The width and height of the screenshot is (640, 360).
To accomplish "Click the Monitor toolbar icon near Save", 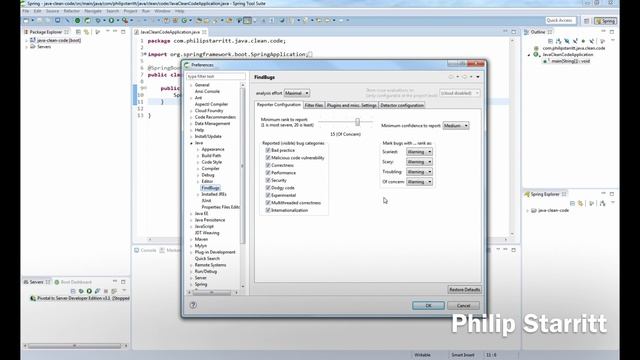I will tap(58, 20).
